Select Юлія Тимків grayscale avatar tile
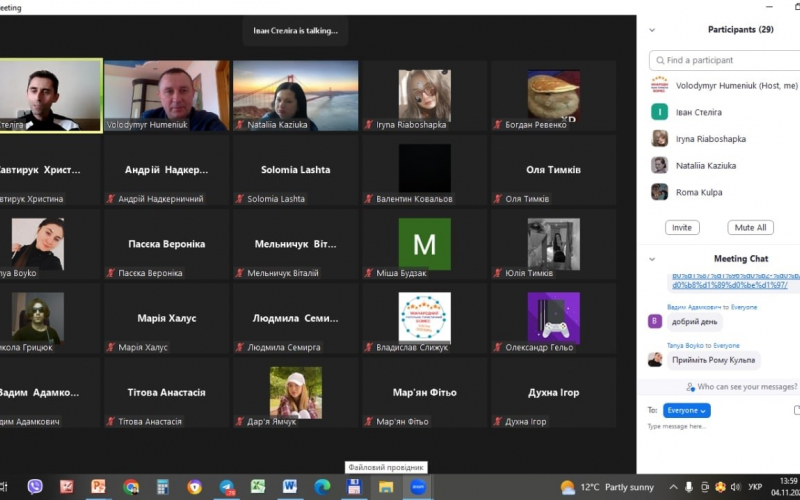The width and height of the screenshot is (800, 500). click(554, 244)
